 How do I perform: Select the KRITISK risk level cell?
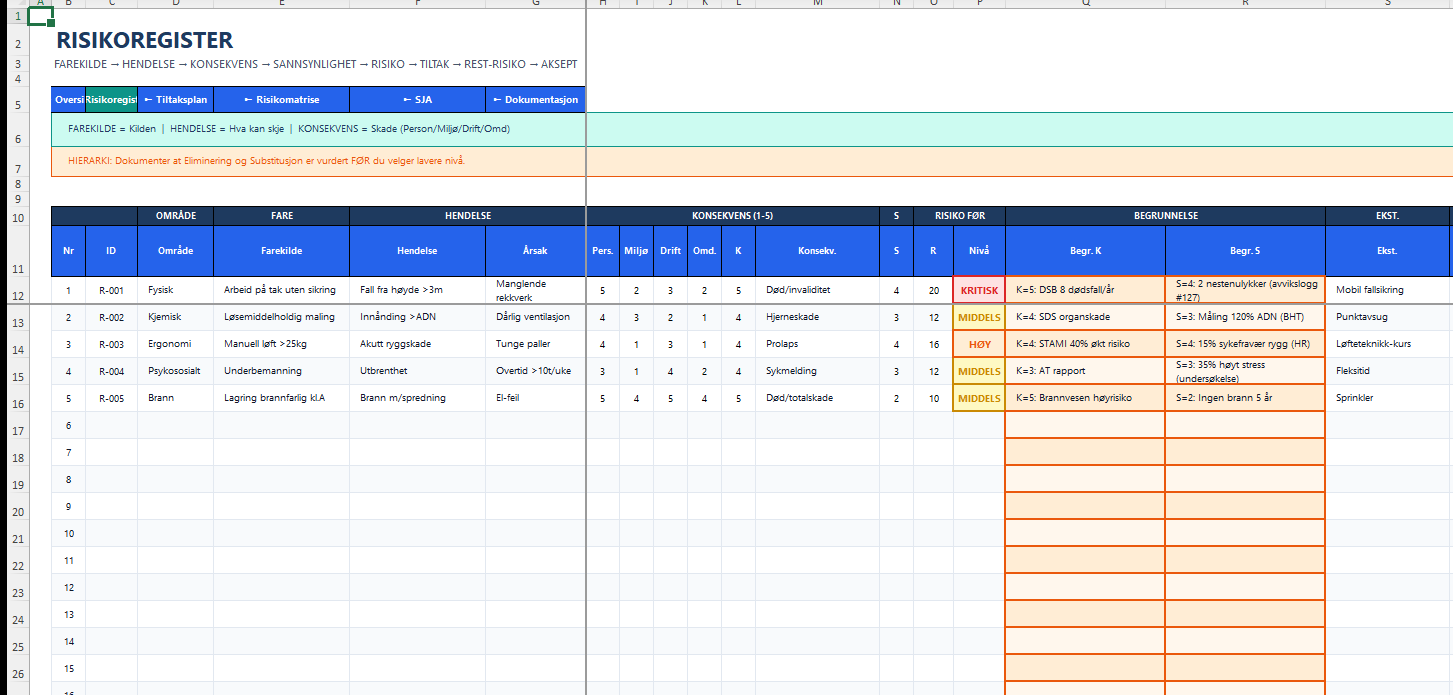point(979,291)
